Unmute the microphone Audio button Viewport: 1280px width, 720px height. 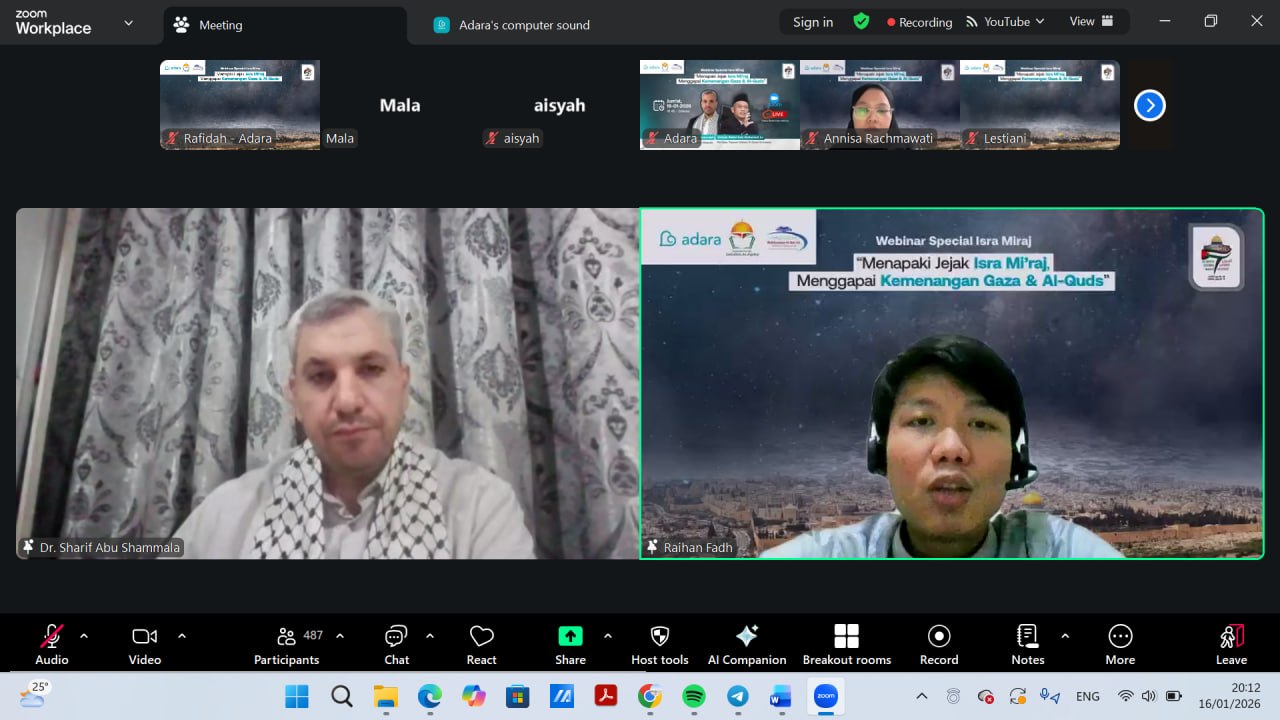pyautogui.click(x=51, y=644)
